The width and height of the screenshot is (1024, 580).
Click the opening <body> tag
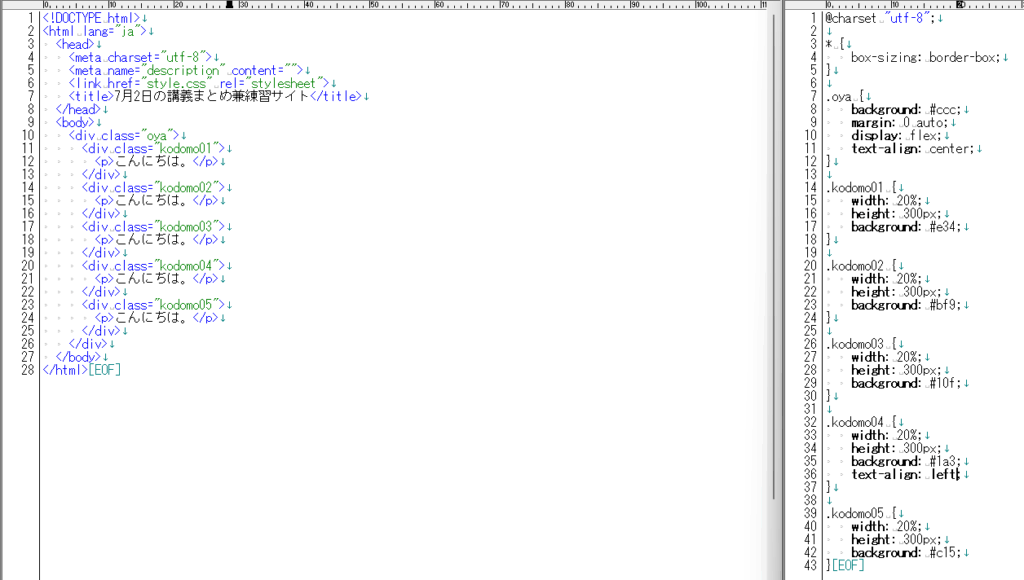click(77, 122)
